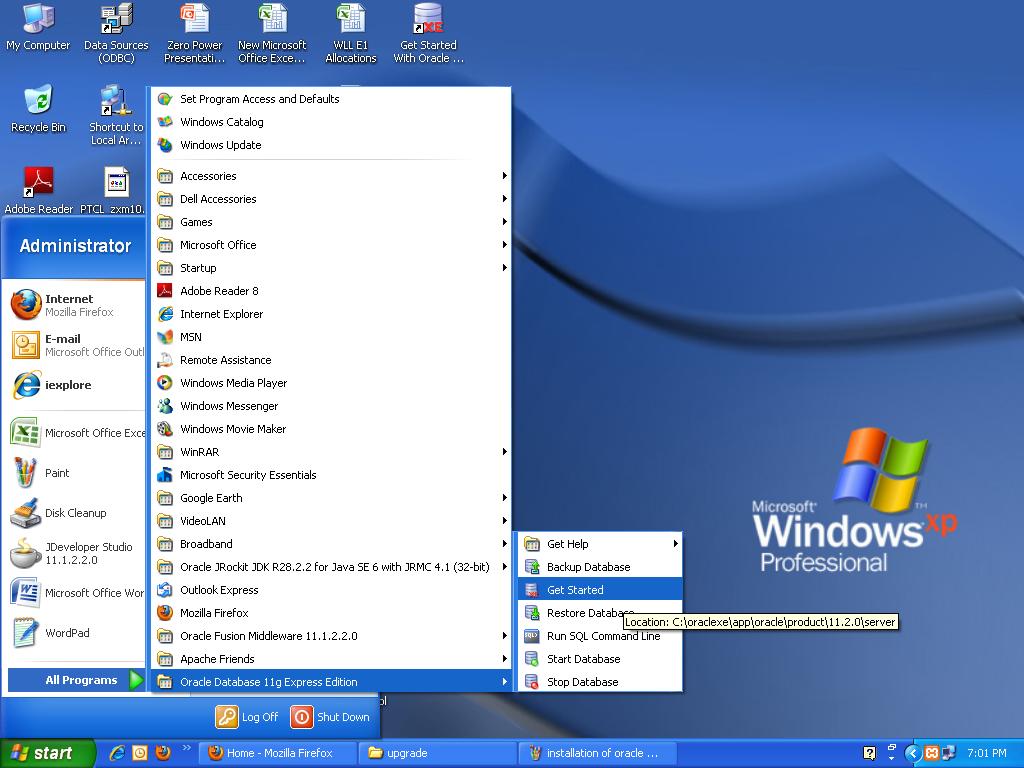Click network connection tray icon
Screen dimensions: 1024x768
[949, 753]
